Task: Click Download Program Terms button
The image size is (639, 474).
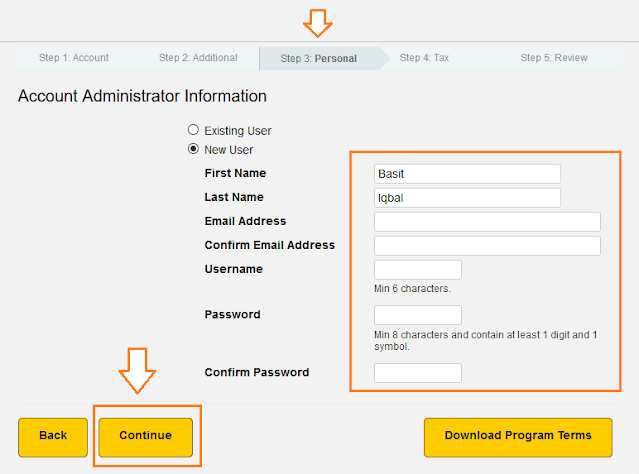Action: click(518, 437)
